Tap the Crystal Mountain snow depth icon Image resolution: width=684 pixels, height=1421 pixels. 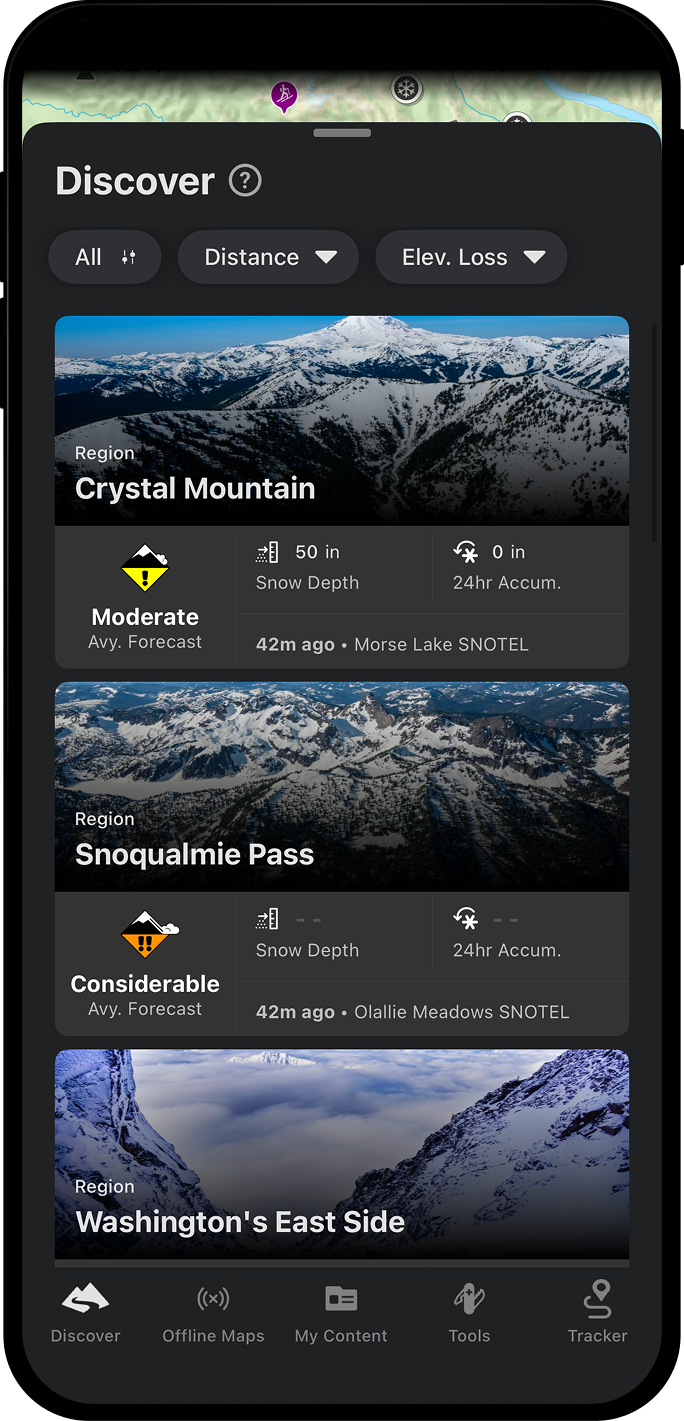pos(268,552)
